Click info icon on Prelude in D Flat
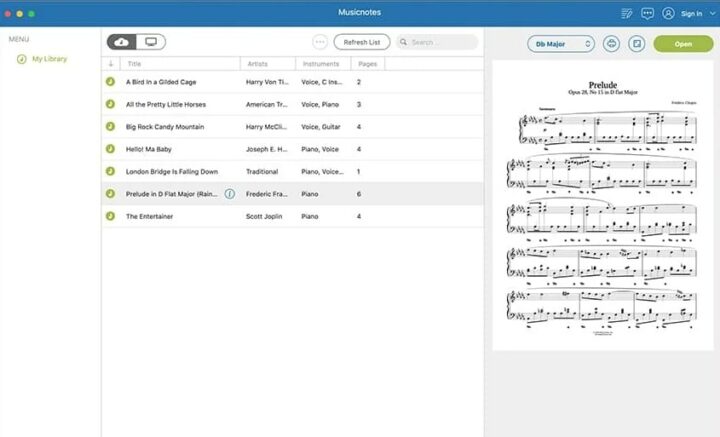 (x=230, y=193)
